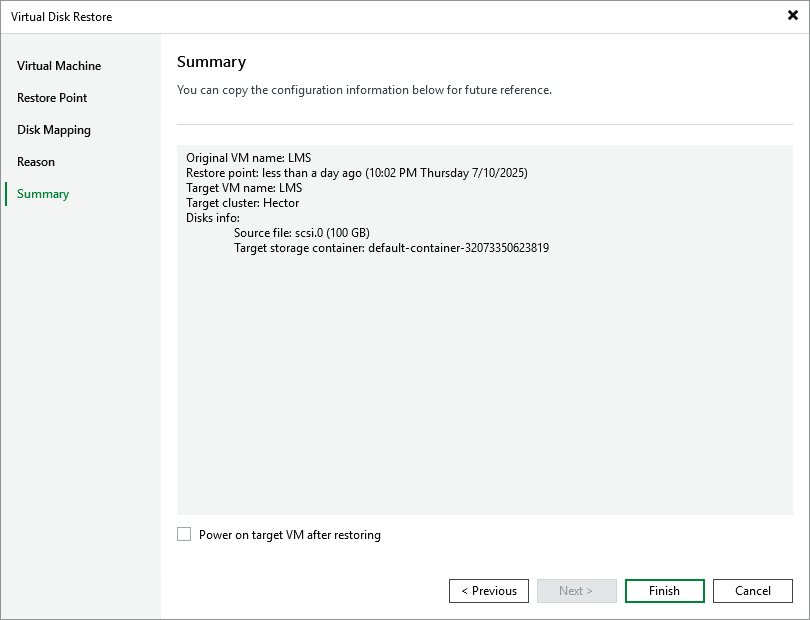Viewport: 810px width, 620px height.
Task: Enable Power on target VM after restoring
Action: coord(184,534)
